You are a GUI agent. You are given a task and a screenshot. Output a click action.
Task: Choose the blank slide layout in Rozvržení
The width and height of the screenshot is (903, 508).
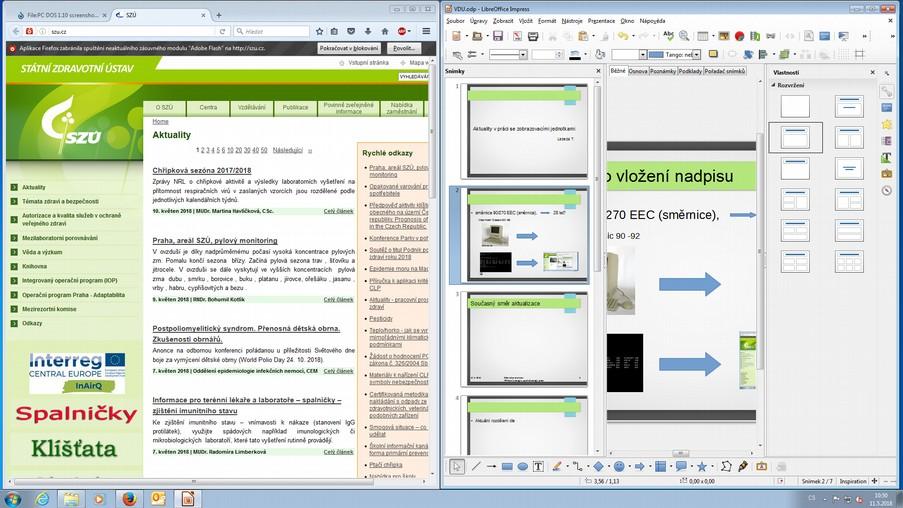click(x=795, y=107)
